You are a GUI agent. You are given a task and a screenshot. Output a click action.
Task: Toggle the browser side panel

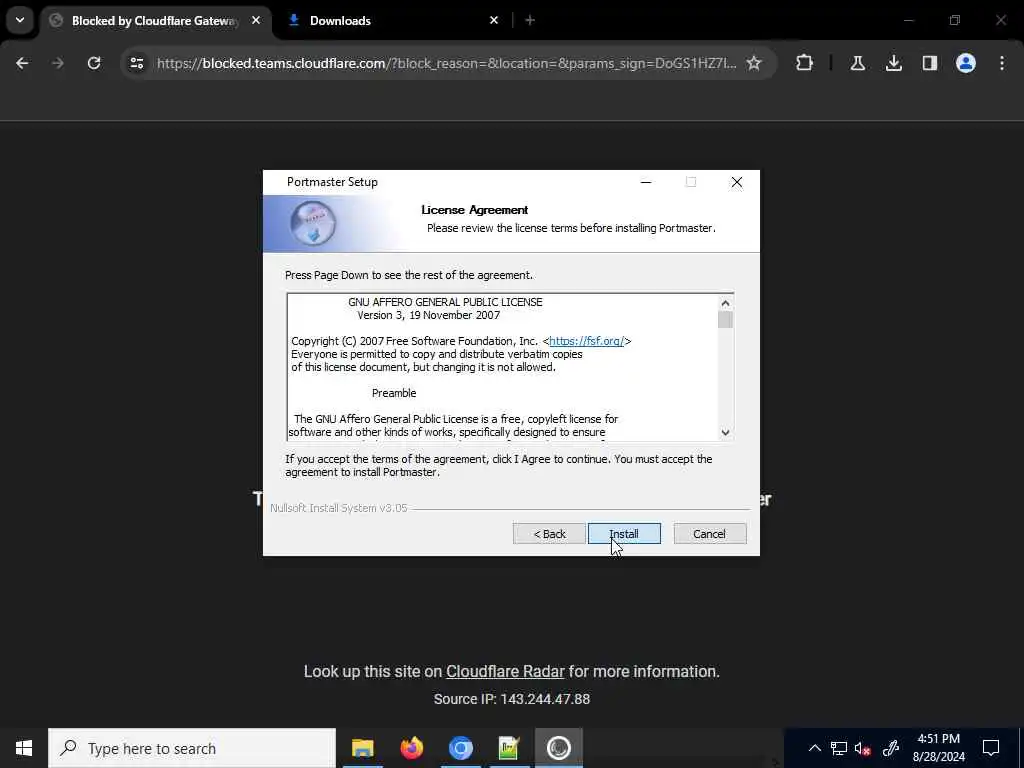point(930,63)
